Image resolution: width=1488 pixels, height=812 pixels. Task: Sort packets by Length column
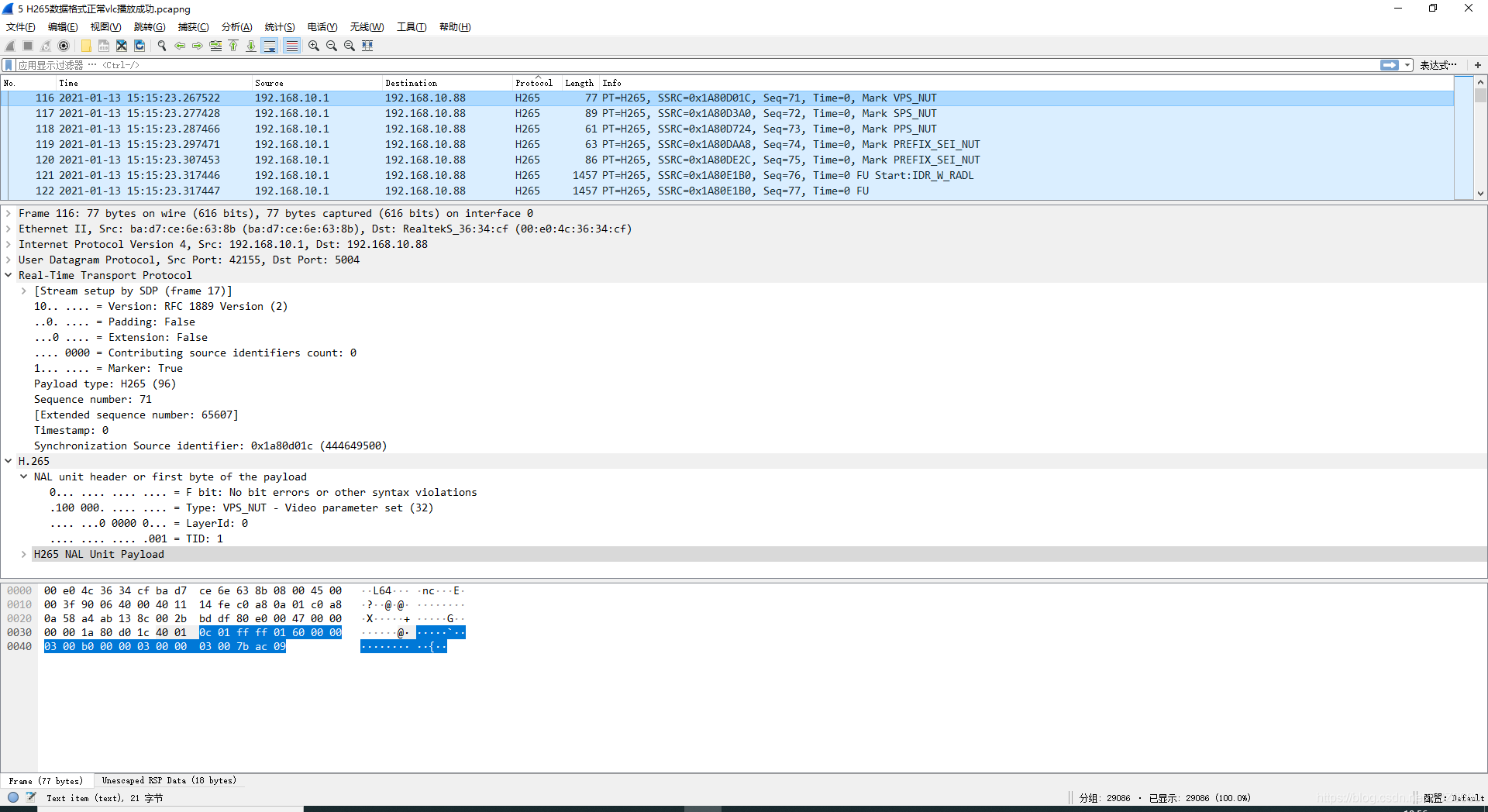[x=580, y=83]
